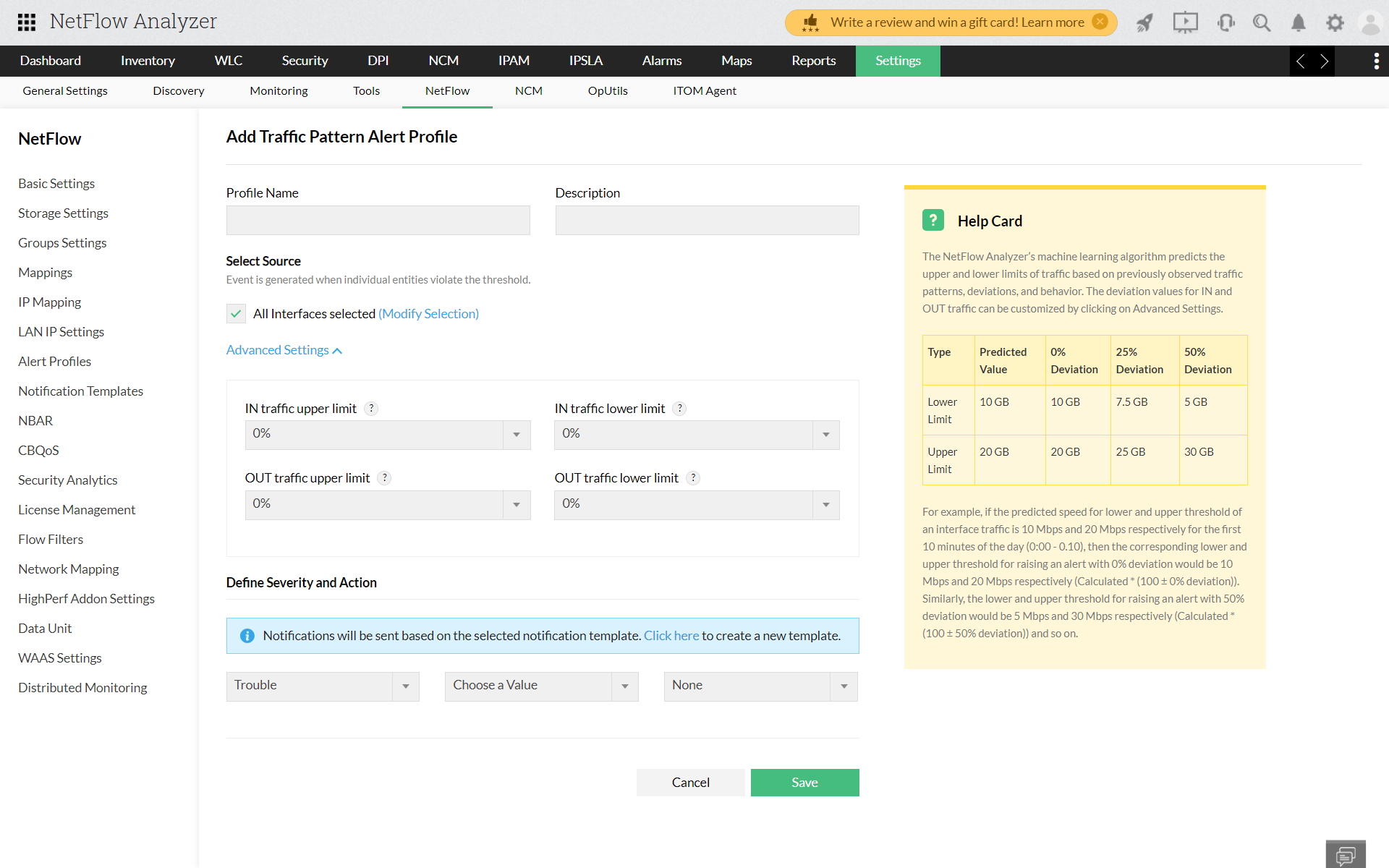Click the kebab menu beside Settings tabs
This screenshot has height=868, width=1389.
[x=1377, y=61]
